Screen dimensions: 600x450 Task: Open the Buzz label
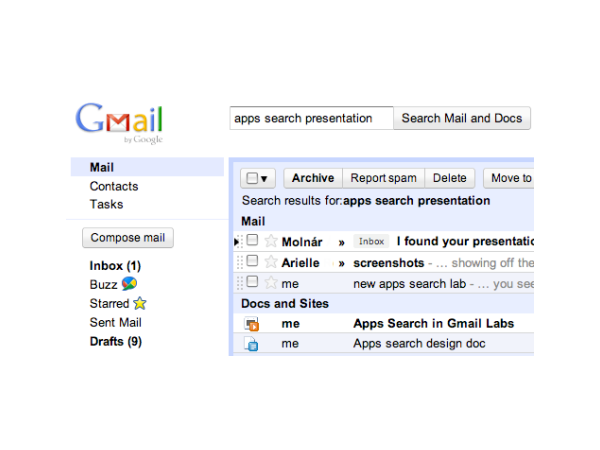[103, 285]
